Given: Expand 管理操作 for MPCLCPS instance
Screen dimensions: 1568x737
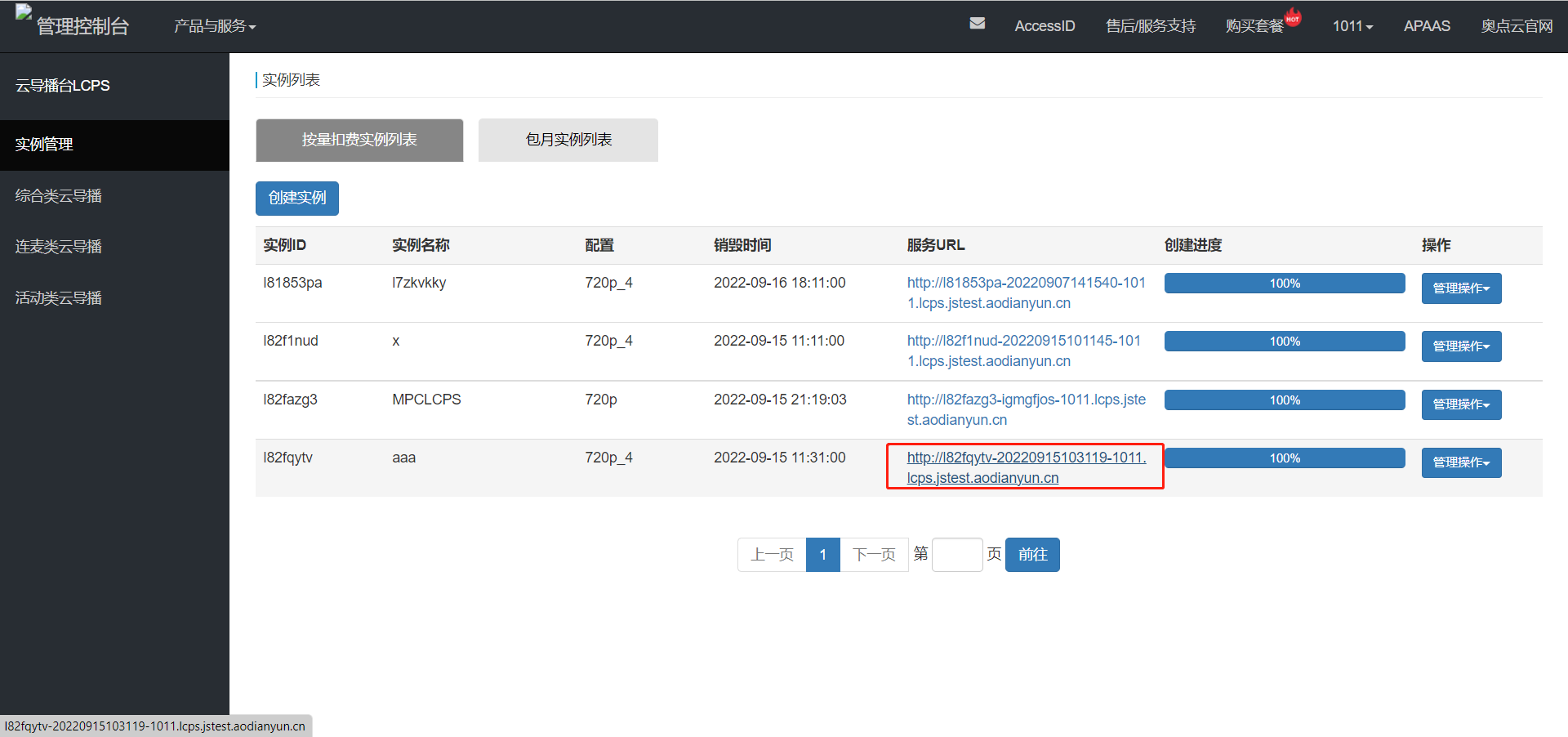Looking at the screenshot, I should (1460, 404).
